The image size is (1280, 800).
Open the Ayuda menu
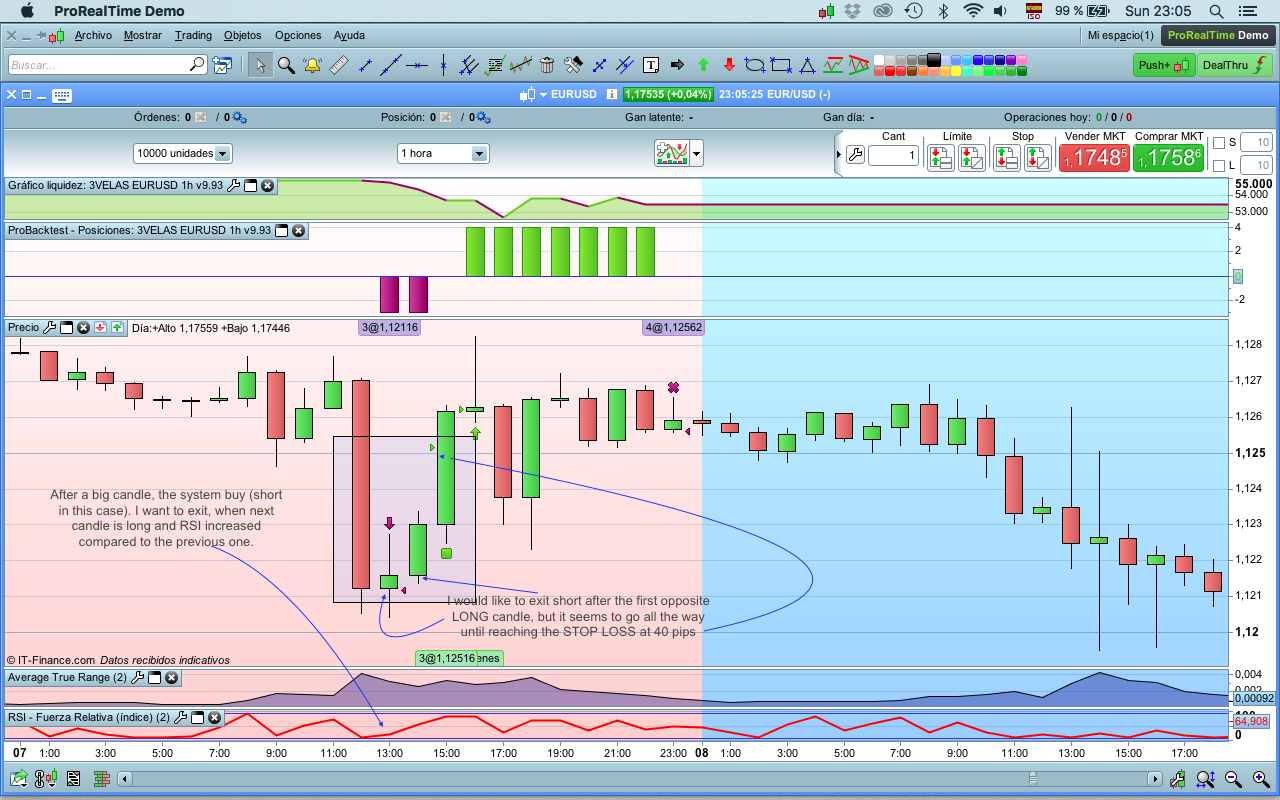(x=349, y=35)
